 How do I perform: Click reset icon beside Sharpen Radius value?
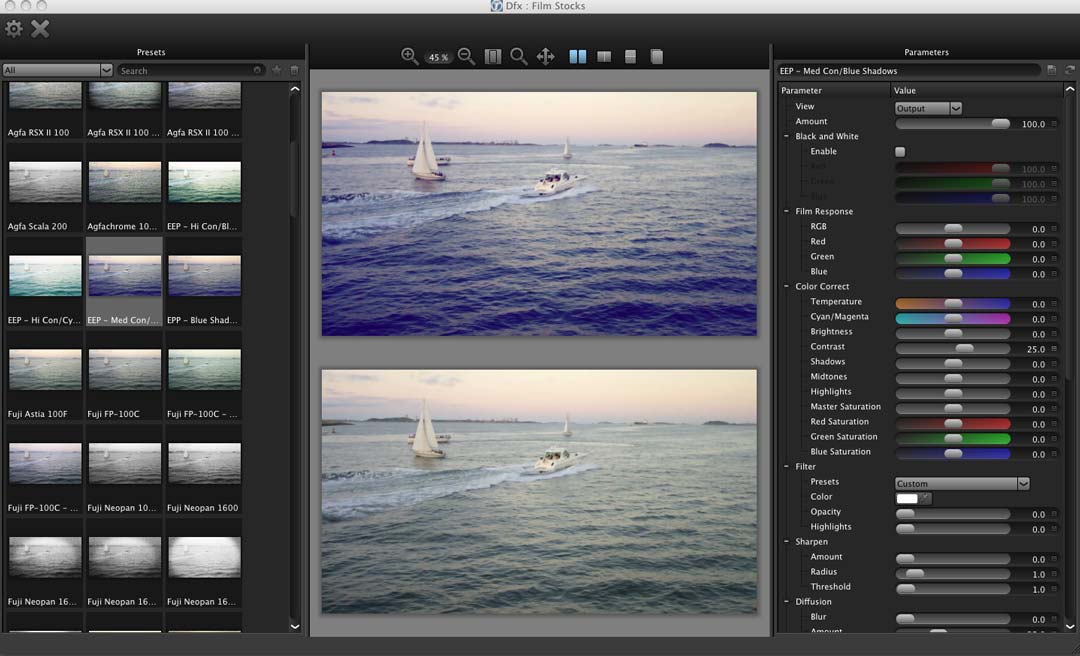coord(1054,574)
